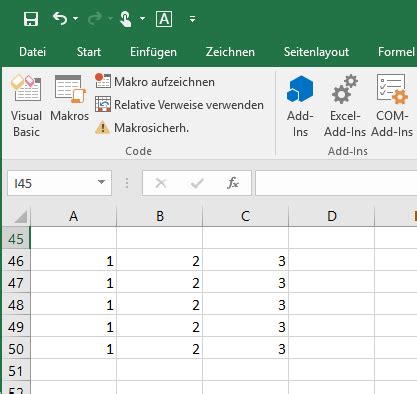417x394 pixels.
Task: Click empty cell A45
Action: tap(73, 238)
